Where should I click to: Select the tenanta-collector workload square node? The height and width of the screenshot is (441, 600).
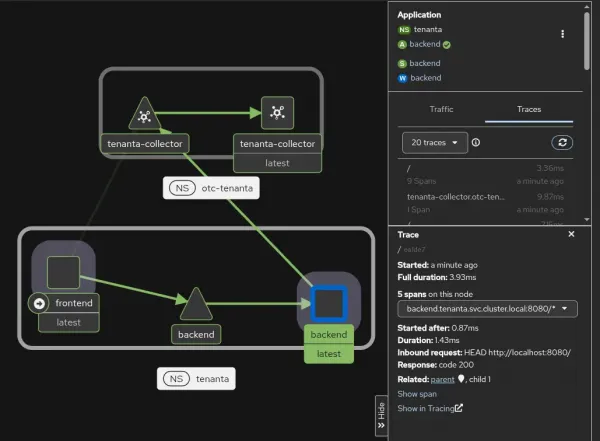[277, 113]
